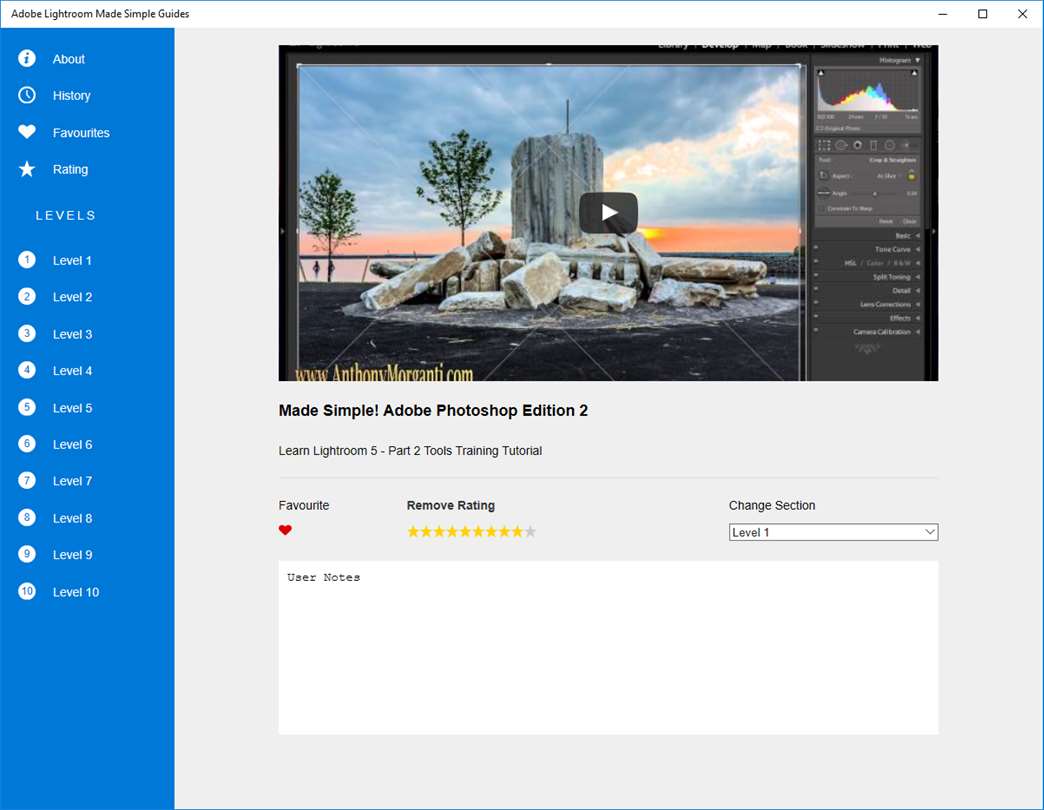The image size is (1044, 810).
Task: Open History via the clock icon
Action: click(27, 96)
